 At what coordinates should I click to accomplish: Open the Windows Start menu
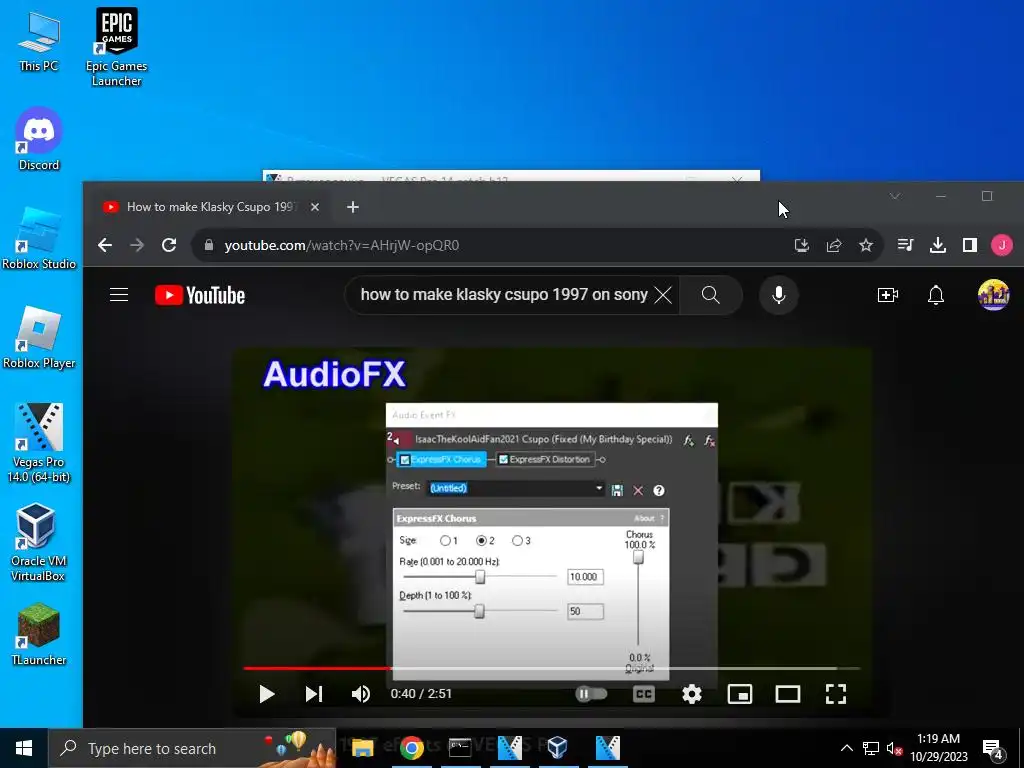pyautogui.click(x=24, y=748)
